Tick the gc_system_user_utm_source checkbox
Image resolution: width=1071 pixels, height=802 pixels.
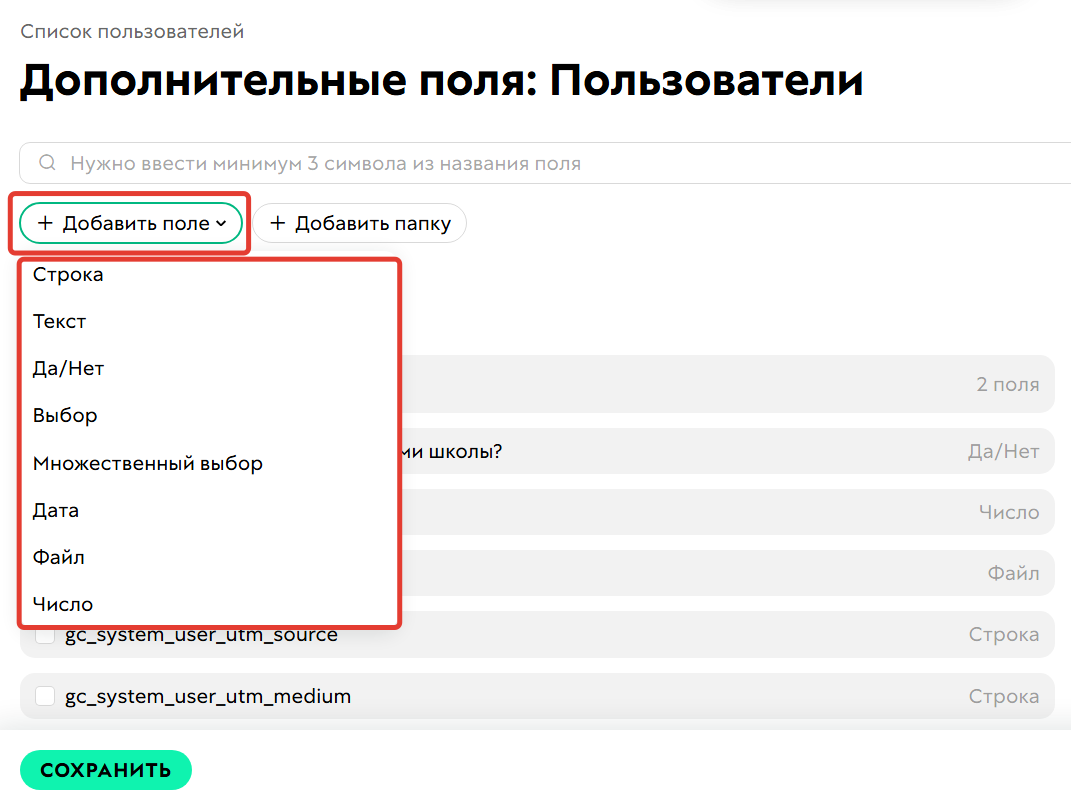[x=45, y=635]
